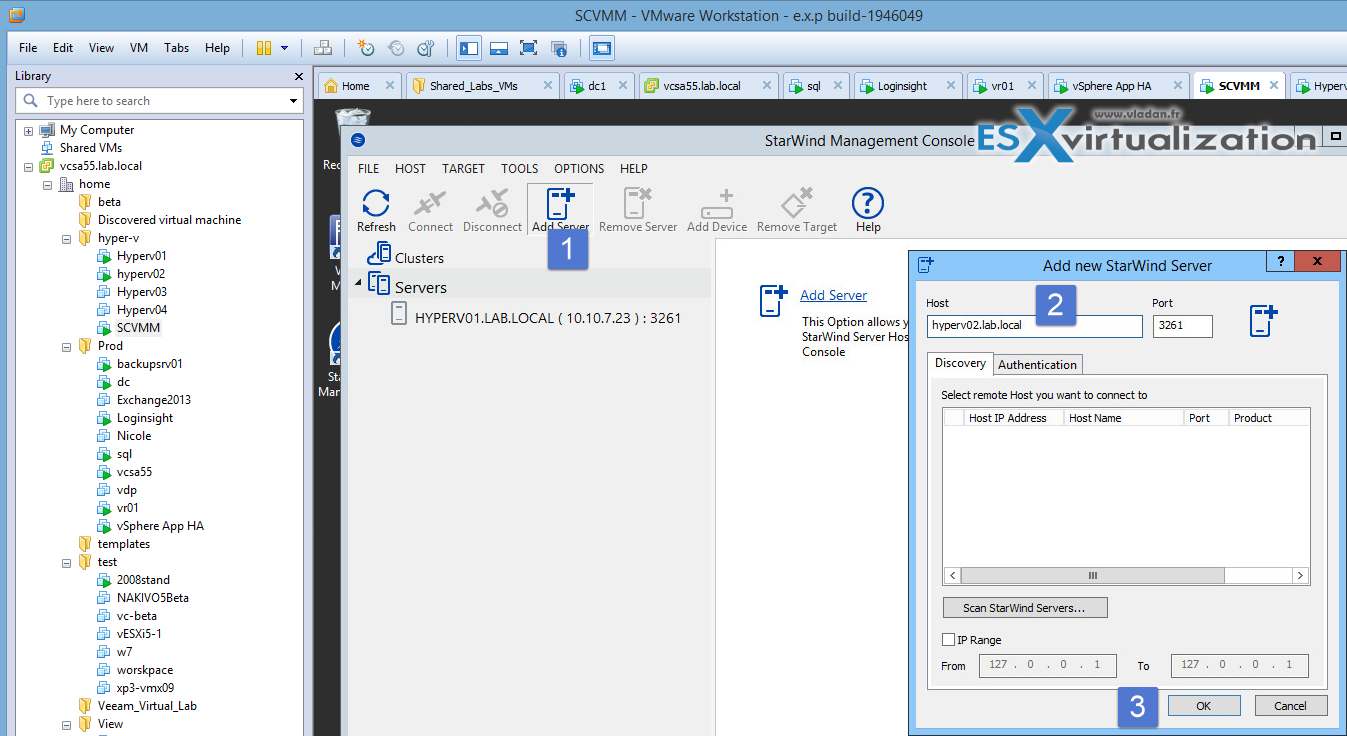This screenshot has height=736, width=1347.
Task: Open the VMware File menu
Action: point(28,47)
